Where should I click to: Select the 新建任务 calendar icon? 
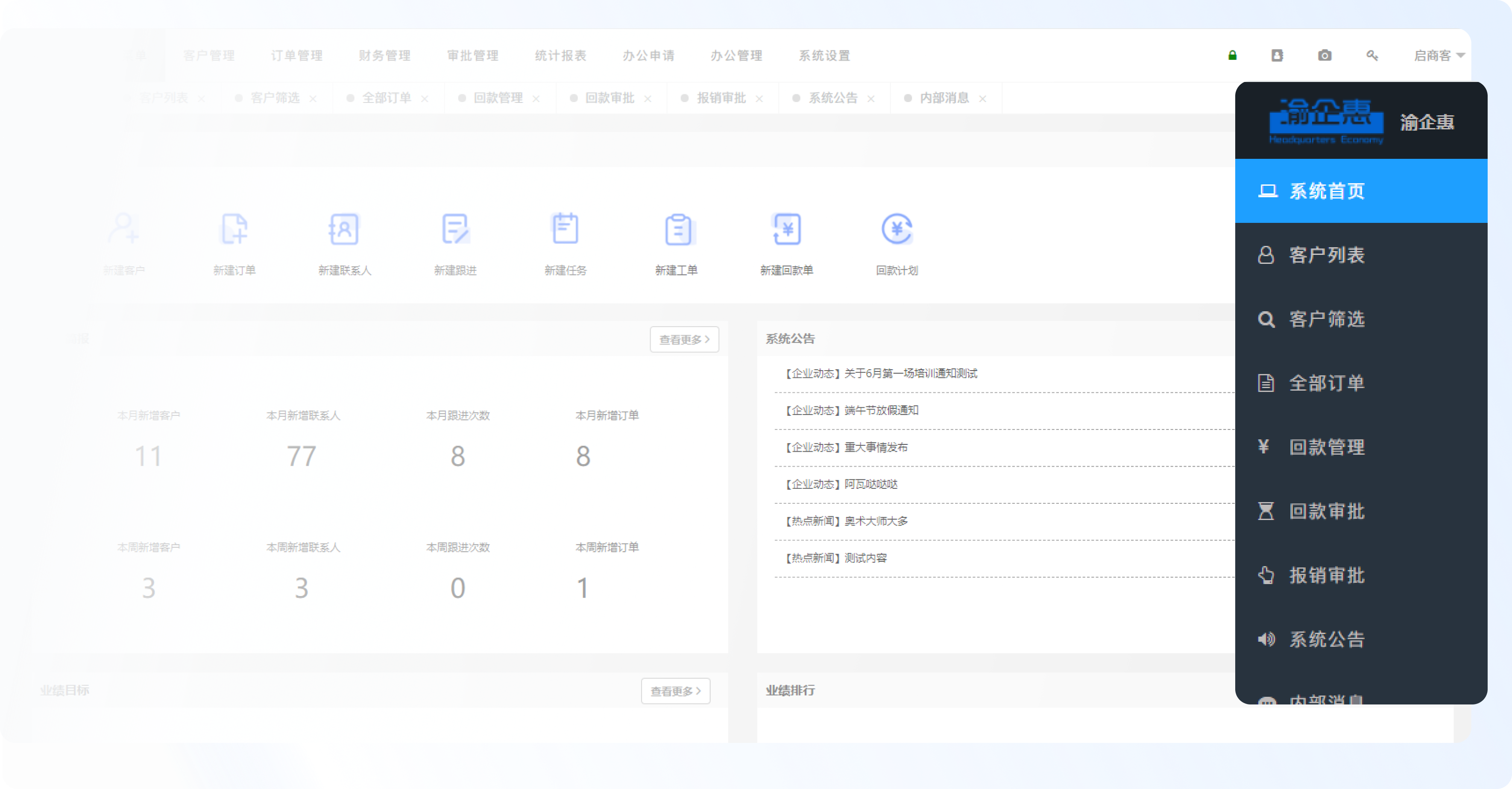565,229
